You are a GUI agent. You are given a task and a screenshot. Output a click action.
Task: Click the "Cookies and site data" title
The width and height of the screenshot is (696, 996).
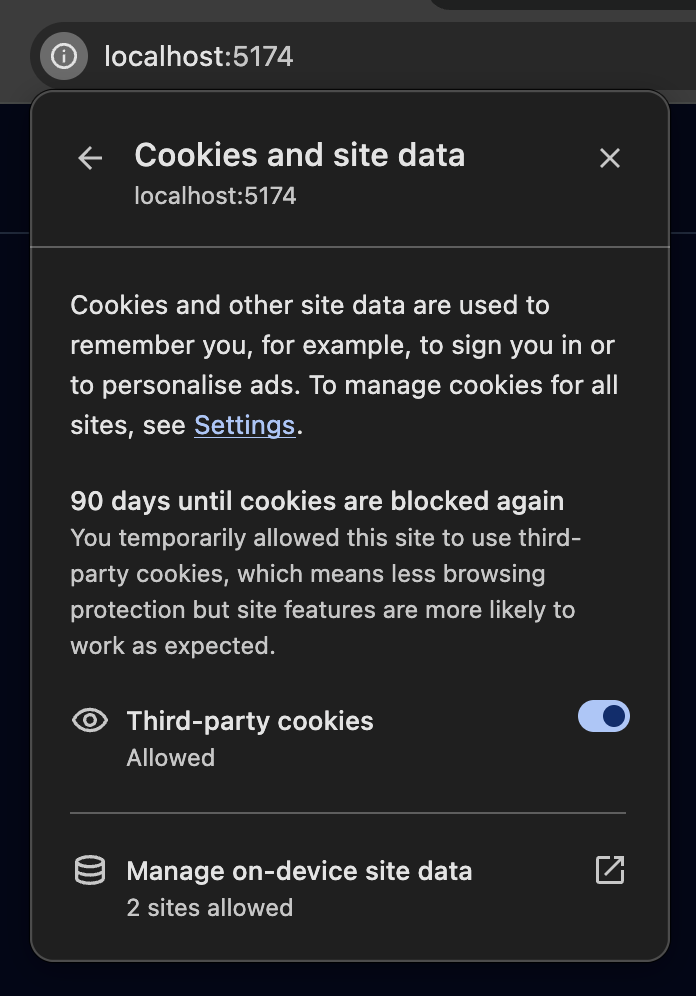coord(299,155)
